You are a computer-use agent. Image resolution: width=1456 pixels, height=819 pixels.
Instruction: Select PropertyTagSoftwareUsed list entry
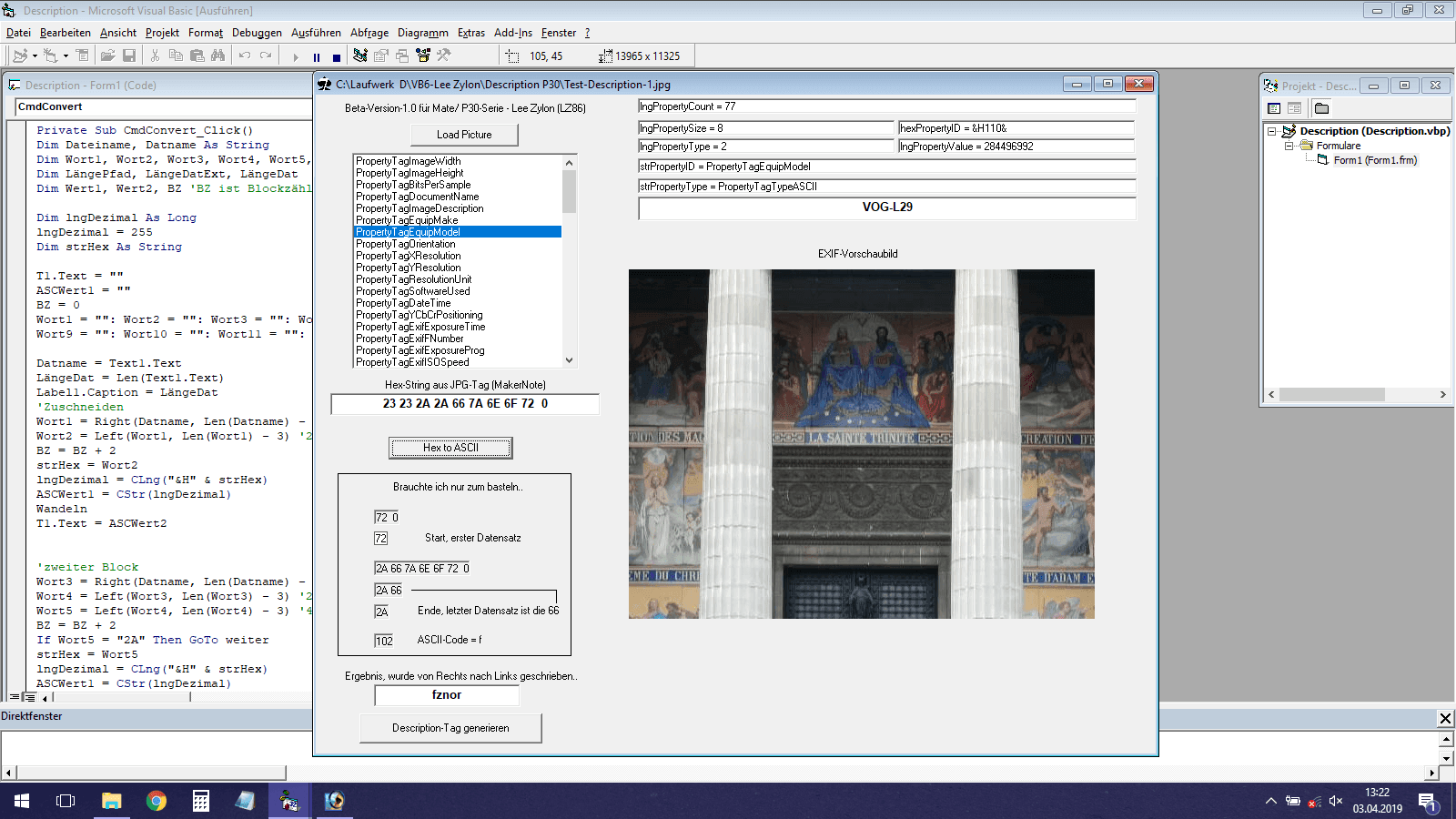[457, 291]
